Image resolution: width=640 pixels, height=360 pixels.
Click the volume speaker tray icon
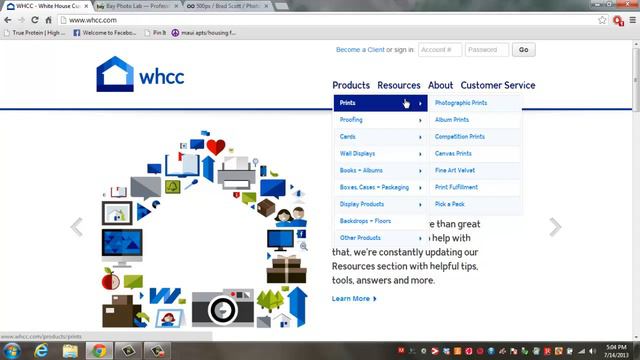point(592,351)
